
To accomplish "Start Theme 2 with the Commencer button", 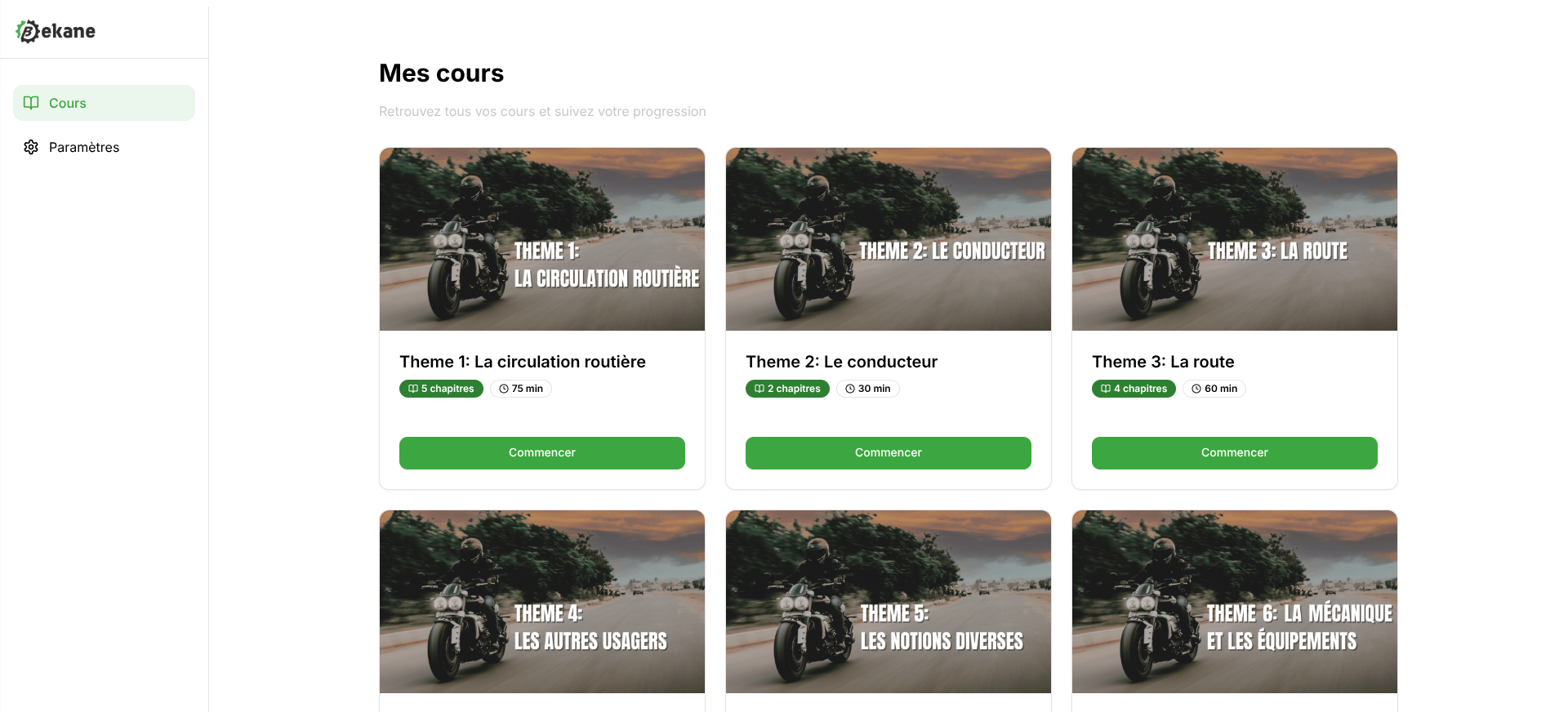I will point(889,453).
